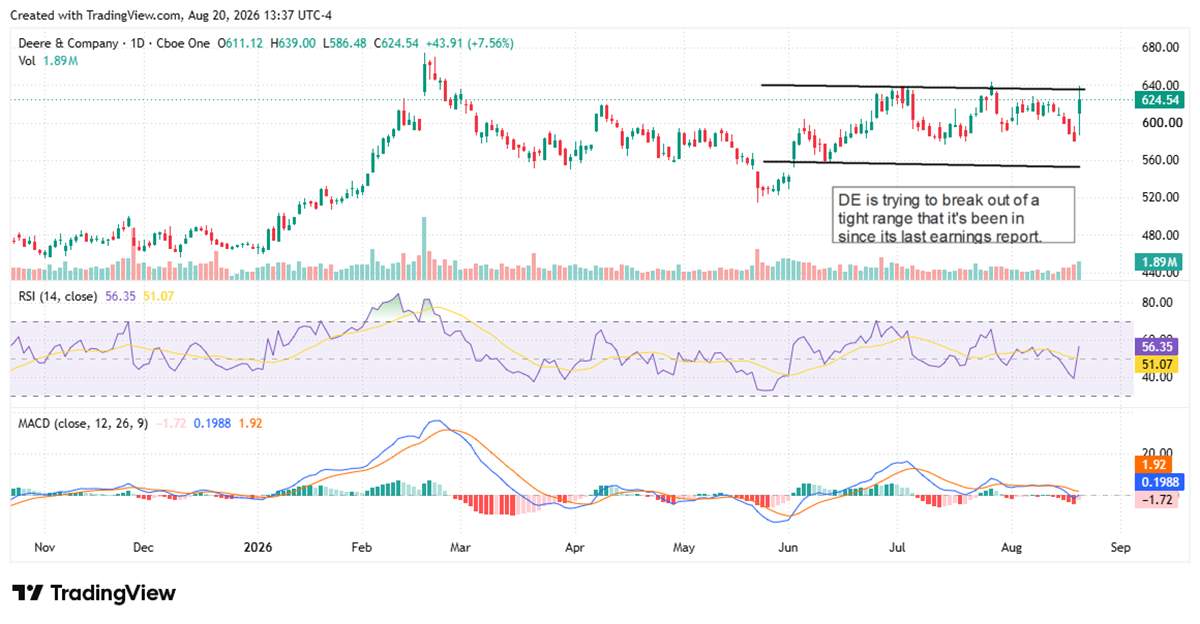Click the 560.00 price axis label
This screenshot has width=1200, height=624.
pos(1160,160)
